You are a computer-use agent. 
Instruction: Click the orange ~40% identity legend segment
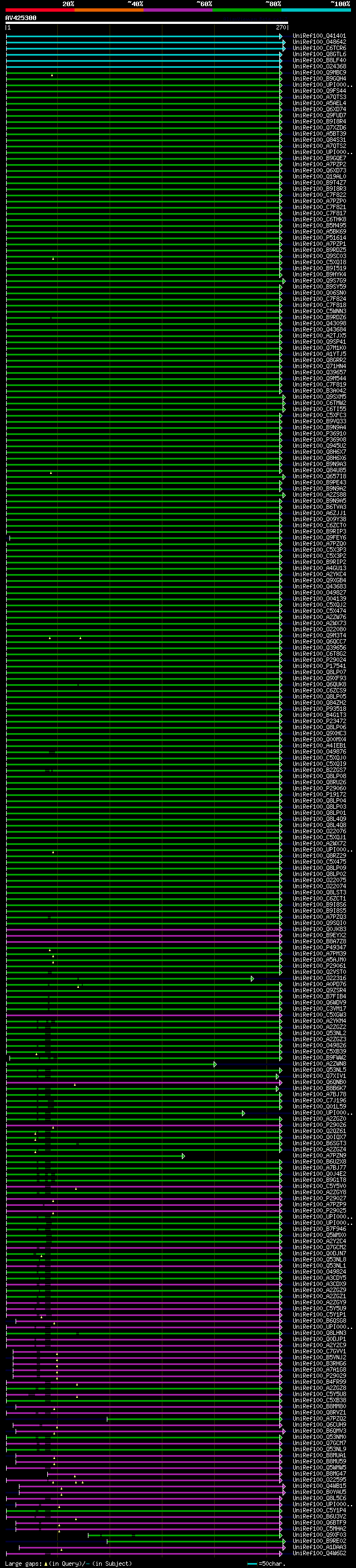click(x=109, y=10)
